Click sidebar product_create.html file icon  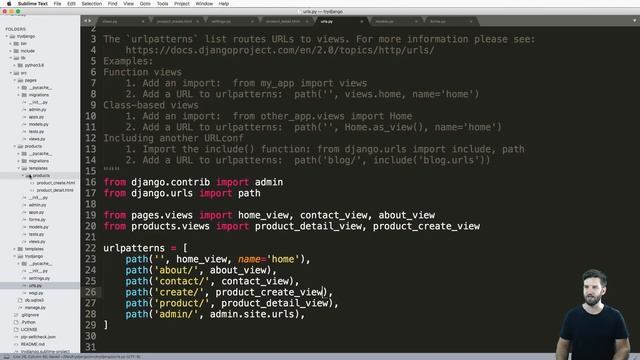click(x=32, y=183)
